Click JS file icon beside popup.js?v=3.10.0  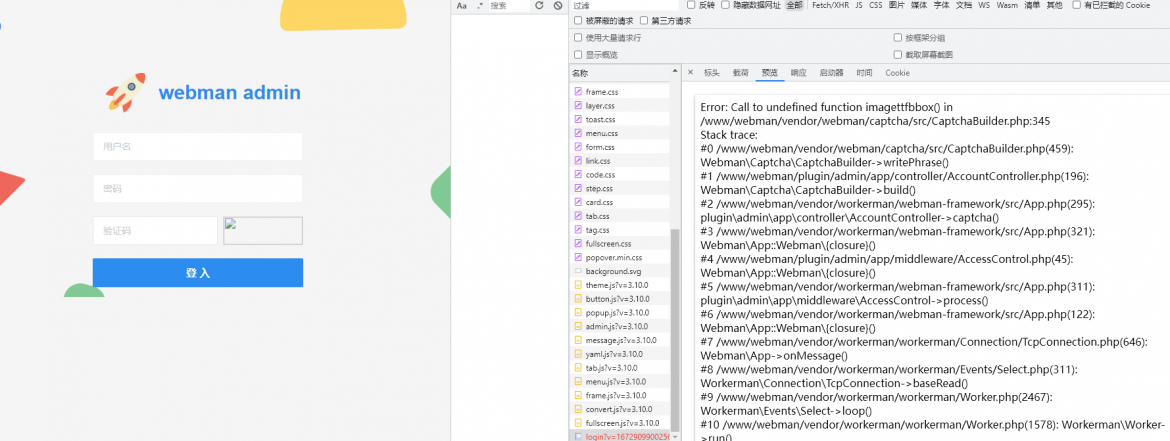click(578, 313)
